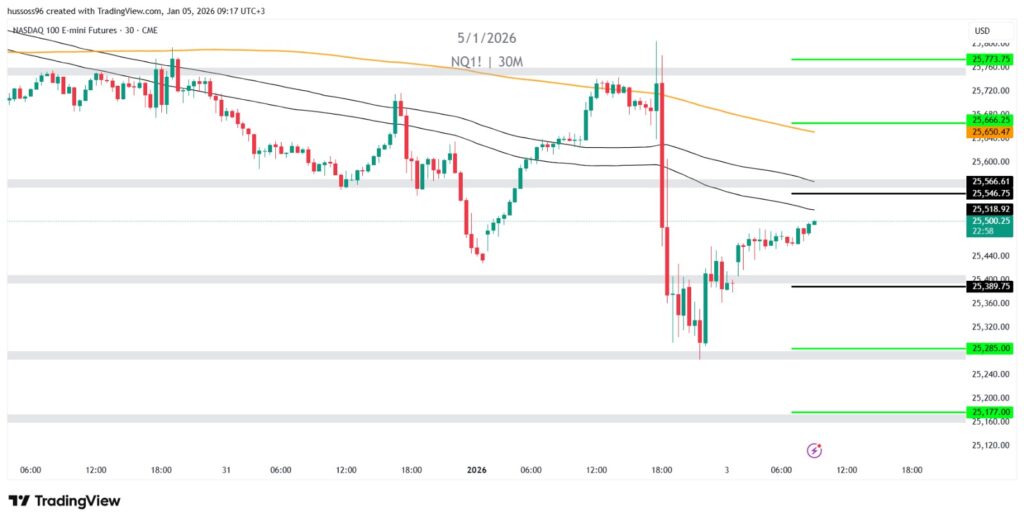The height and width of the screenshot is (522, 1024).
Task: Select the green 25,177.00 price label
Action: coord(990,411)
